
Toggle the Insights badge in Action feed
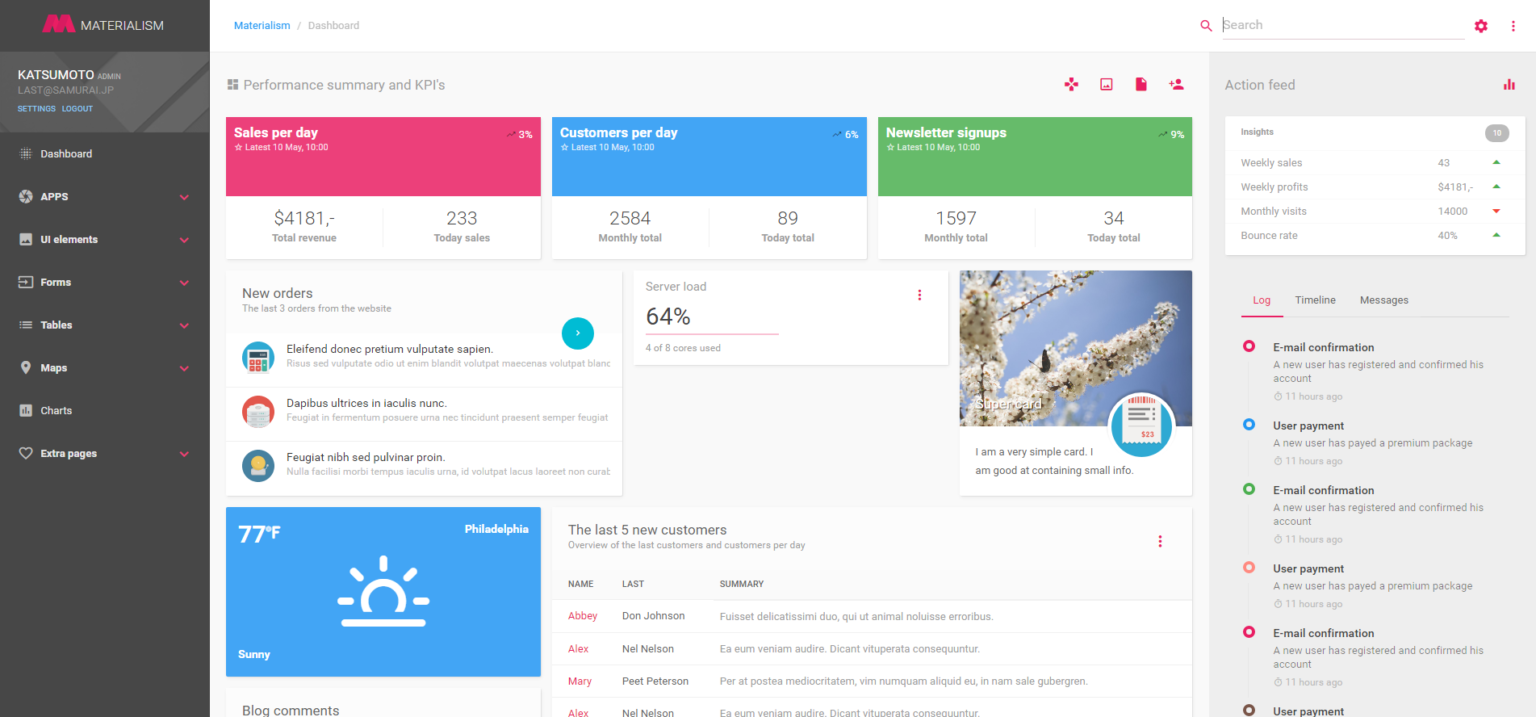coord(1497,132)
